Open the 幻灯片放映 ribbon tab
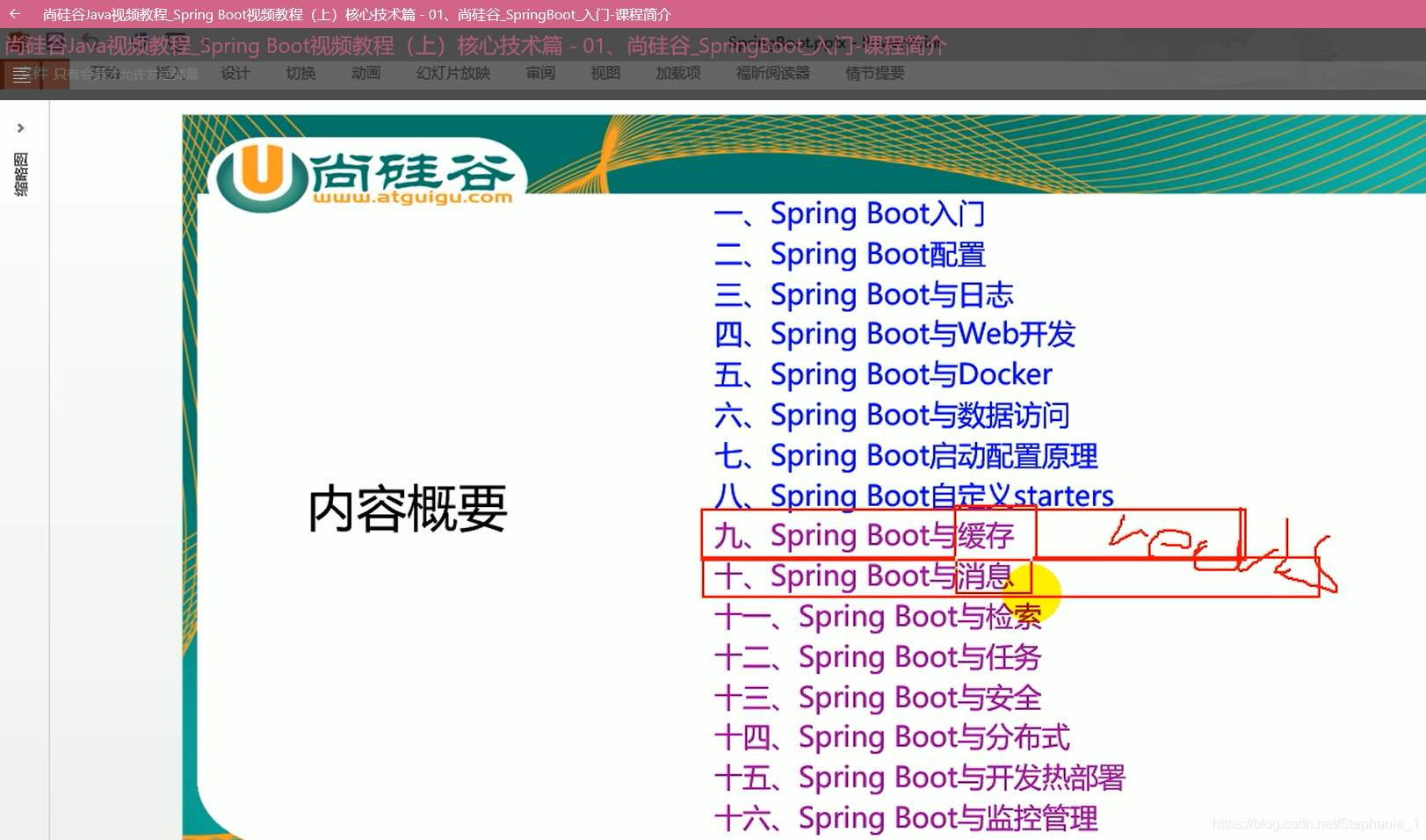The height and width of the screenshot is (840, 1426). tap(453, 73)
